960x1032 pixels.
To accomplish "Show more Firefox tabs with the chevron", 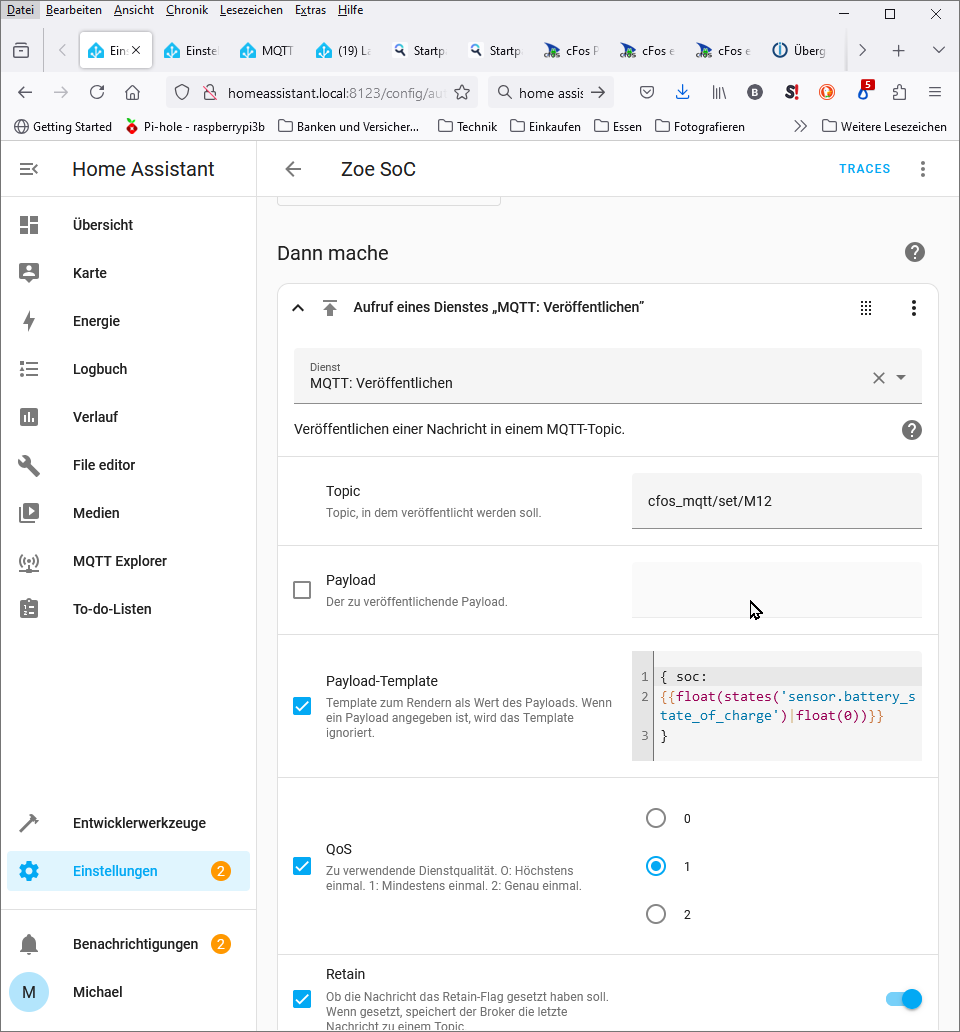I will (x=862, y=50).
